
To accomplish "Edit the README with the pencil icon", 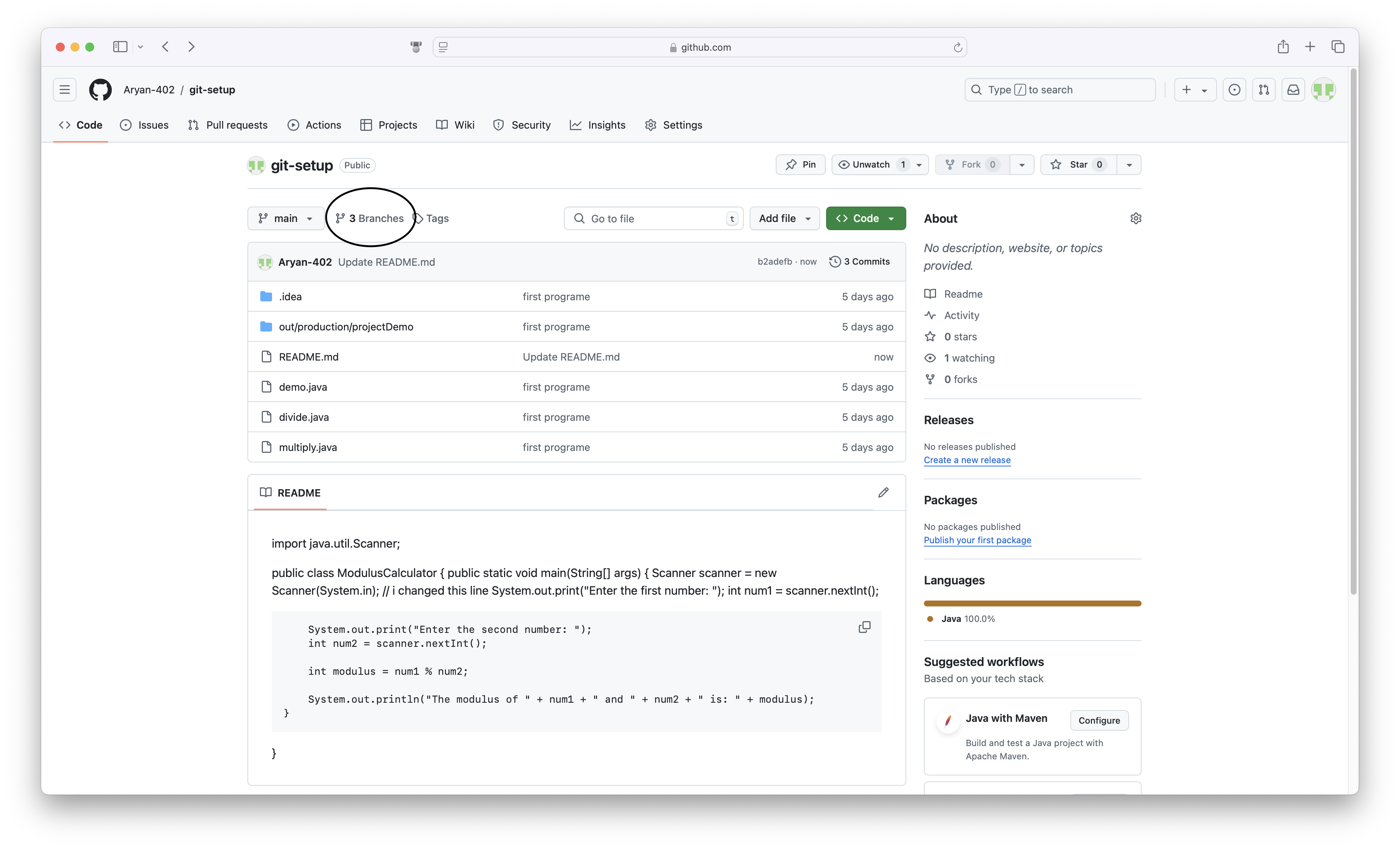I will pos(883,492).
